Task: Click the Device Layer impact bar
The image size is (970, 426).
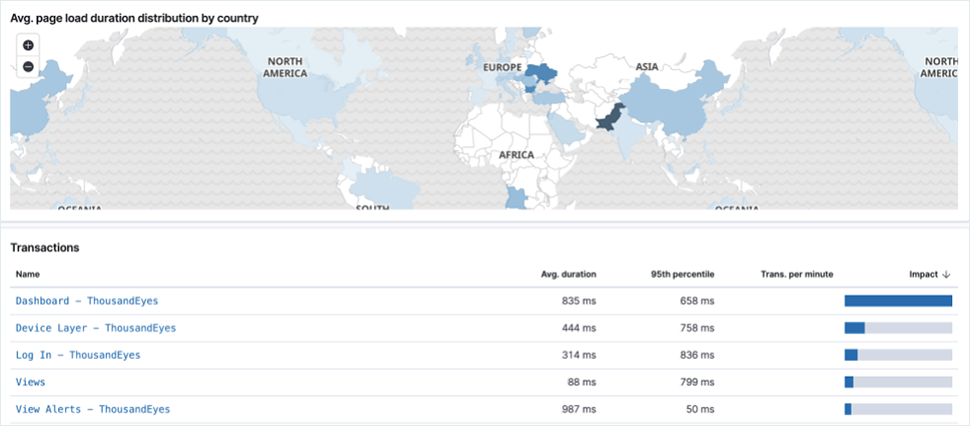Action: point(898,327)
